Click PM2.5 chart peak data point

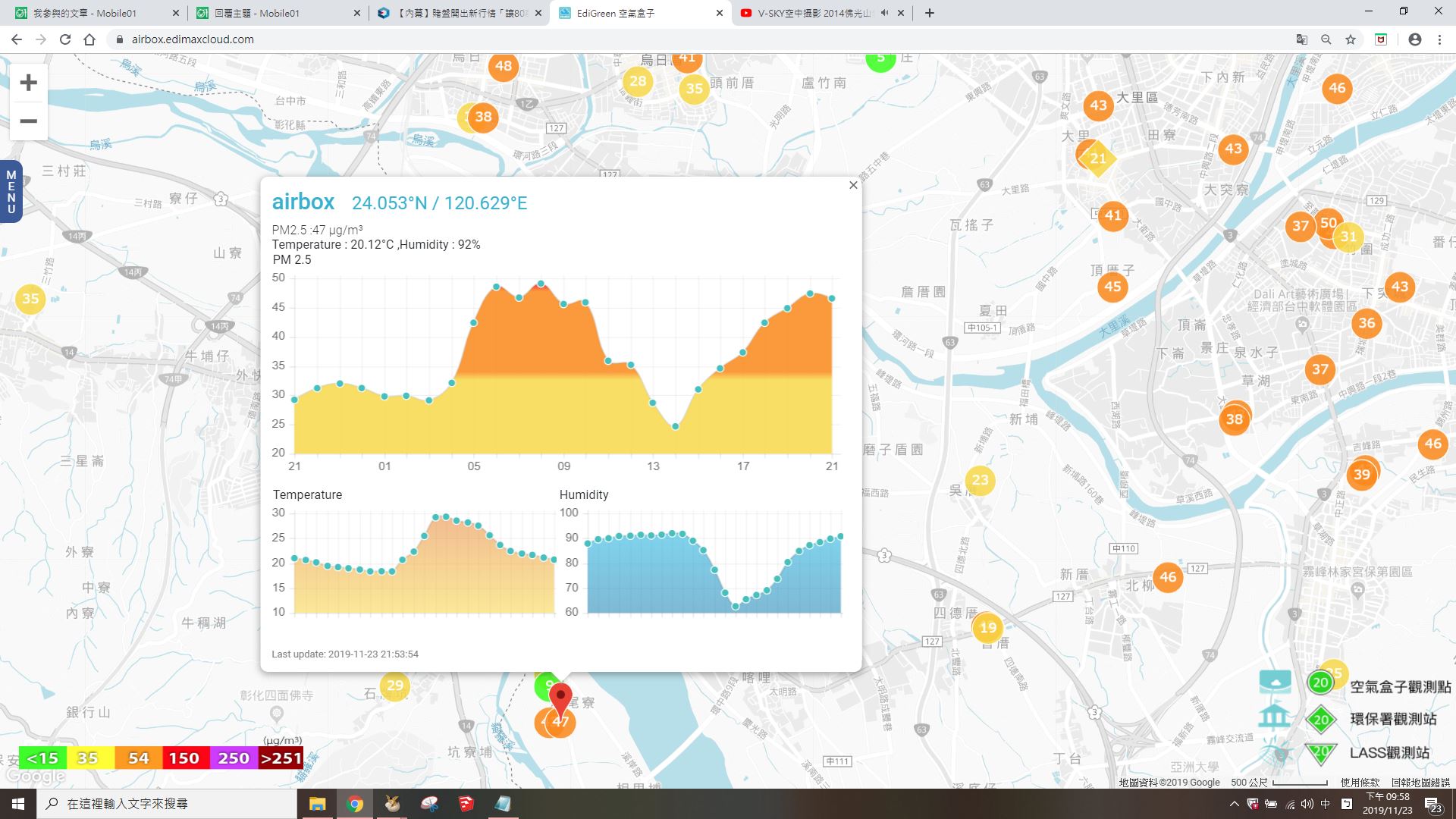[541, 285]
